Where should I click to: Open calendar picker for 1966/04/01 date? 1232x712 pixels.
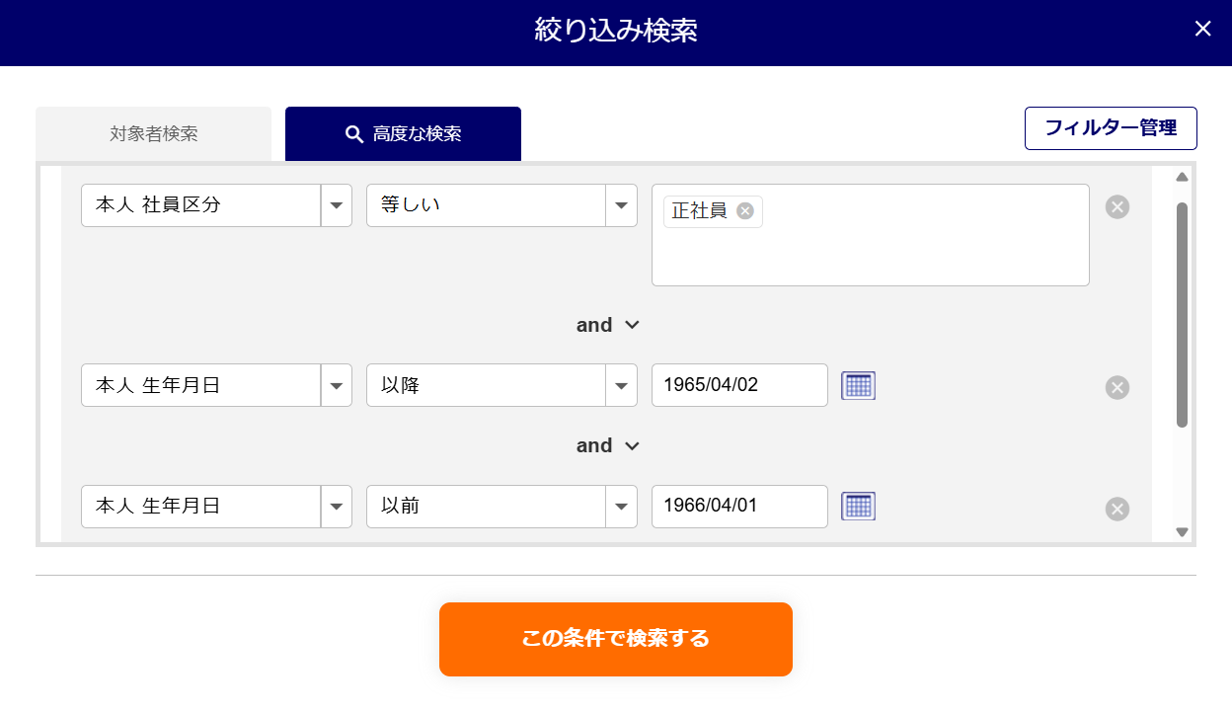click(858, 506)
